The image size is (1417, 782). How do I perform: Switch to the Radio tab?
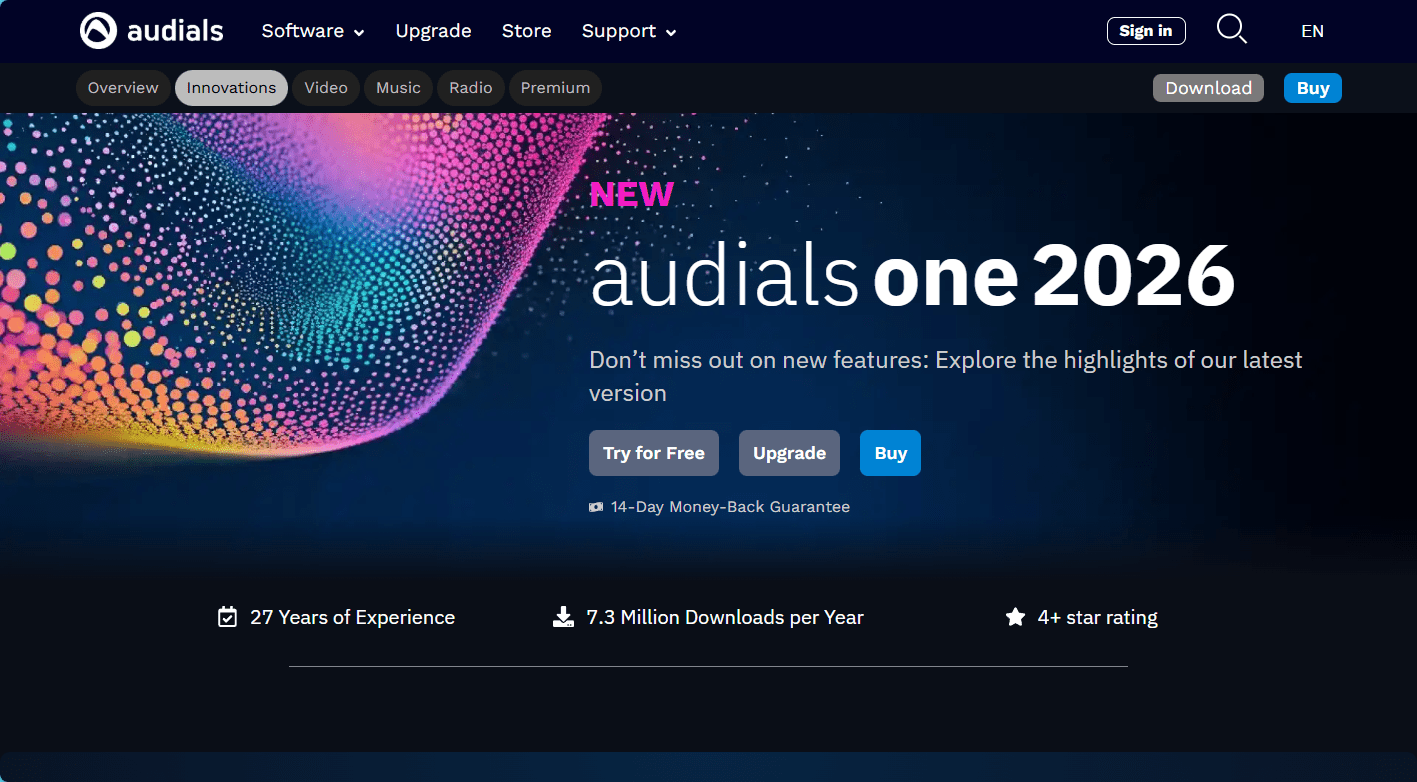point(470,88)
